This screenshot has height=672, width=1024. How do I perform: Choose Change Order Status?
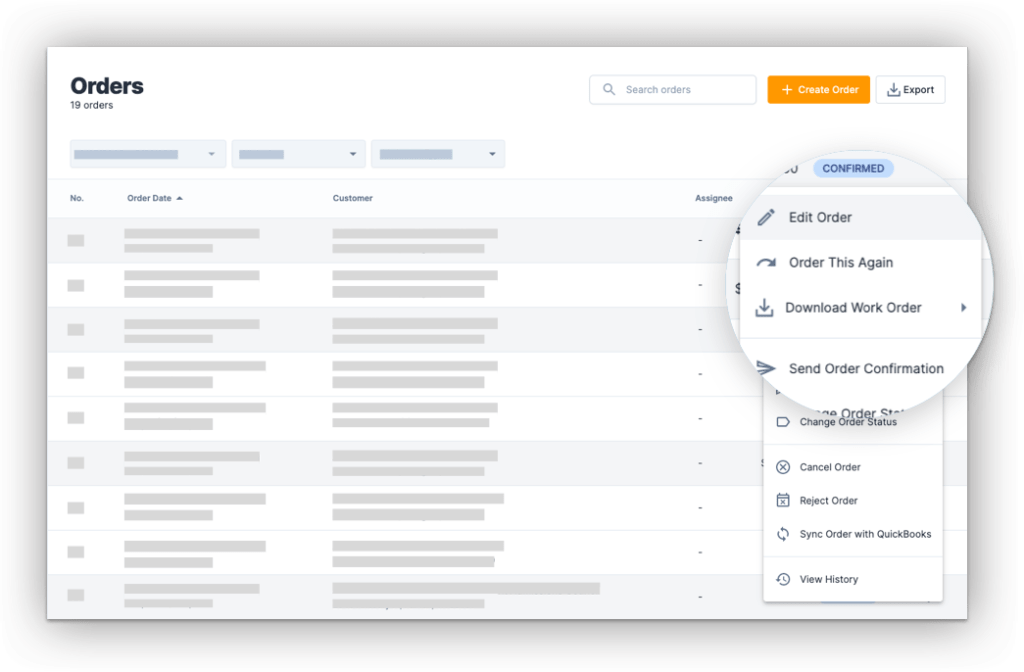click(x=853, y=422)
